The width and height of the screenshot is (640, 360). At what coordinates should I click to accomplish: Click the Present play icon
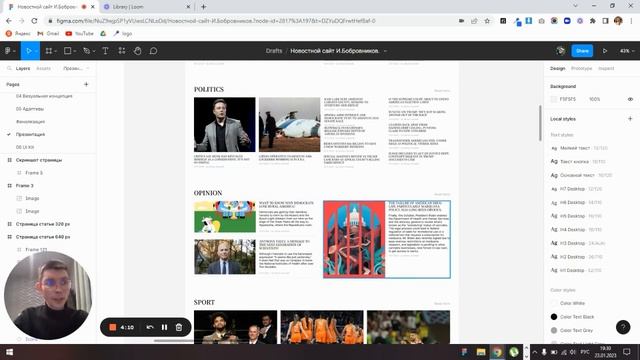(x=605, y=51)
